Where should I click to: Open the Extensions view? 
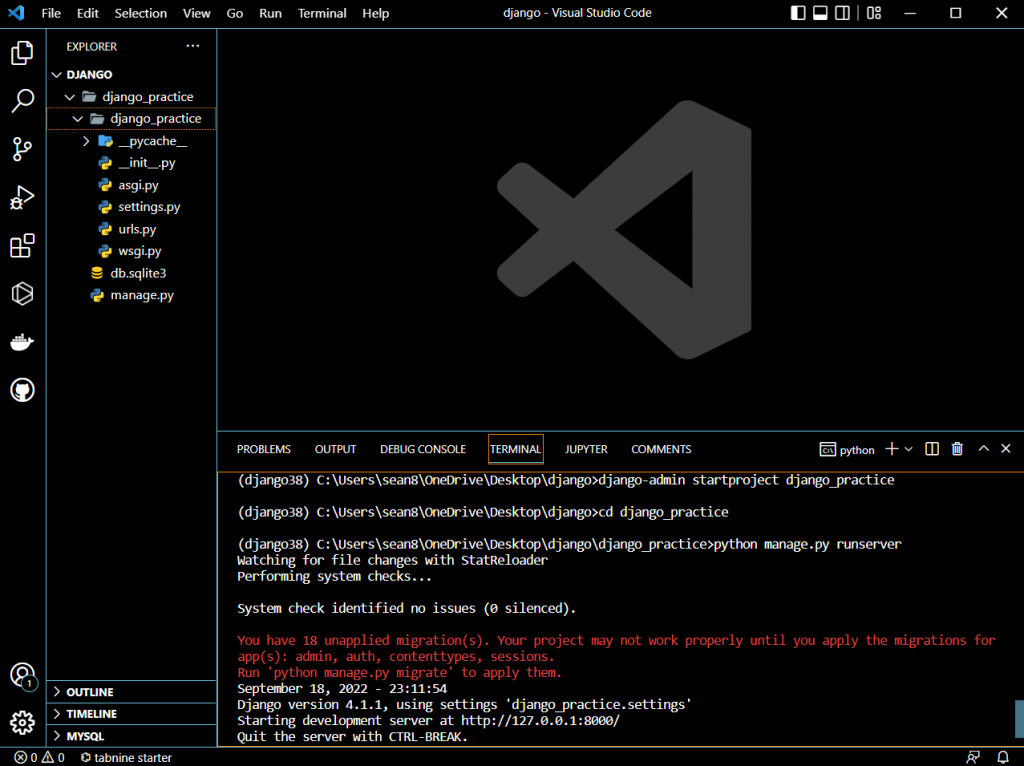[x=22, y=246]
